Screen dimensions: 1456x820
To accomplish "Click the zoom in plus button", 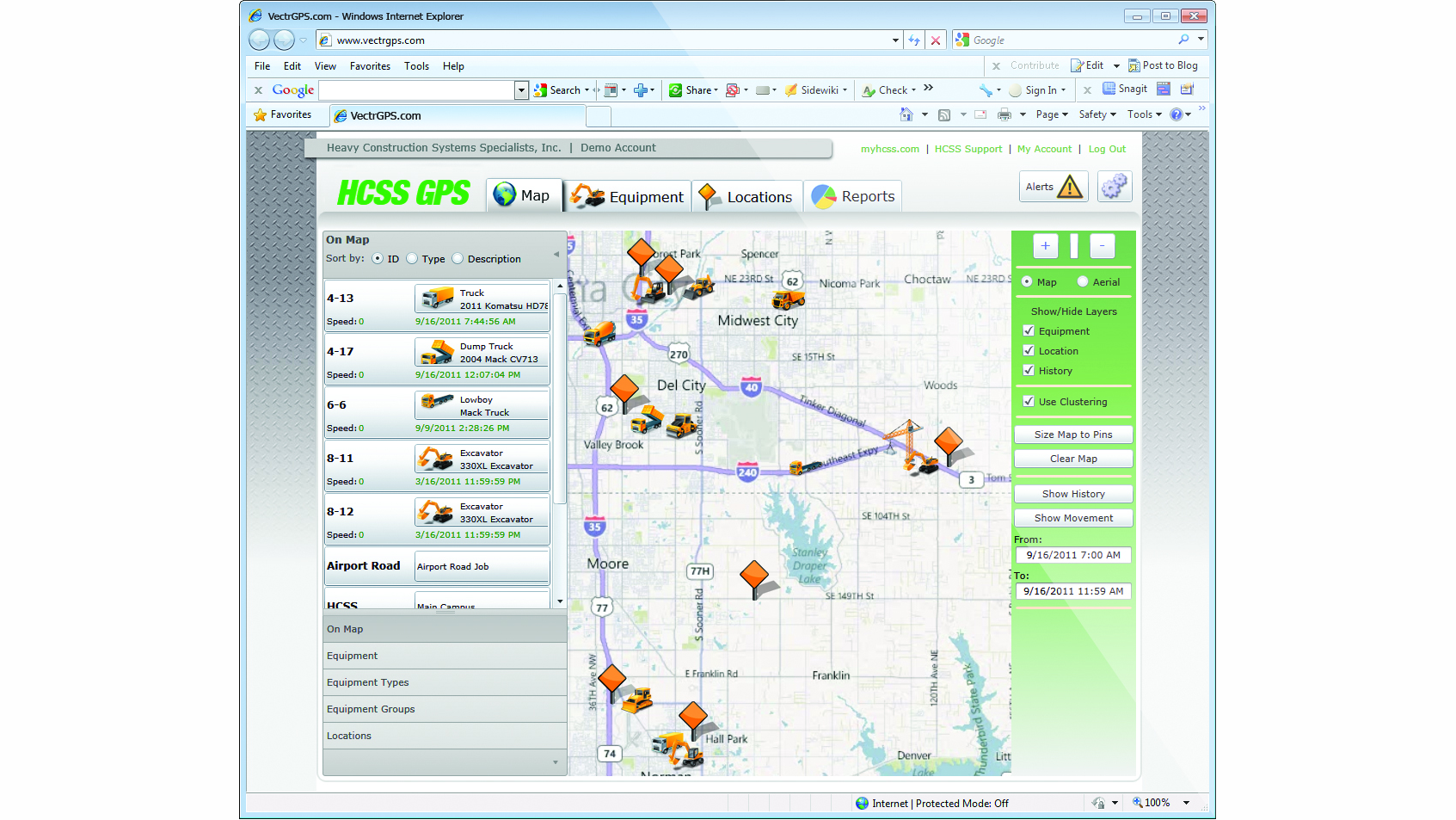I will [1045, 246].
